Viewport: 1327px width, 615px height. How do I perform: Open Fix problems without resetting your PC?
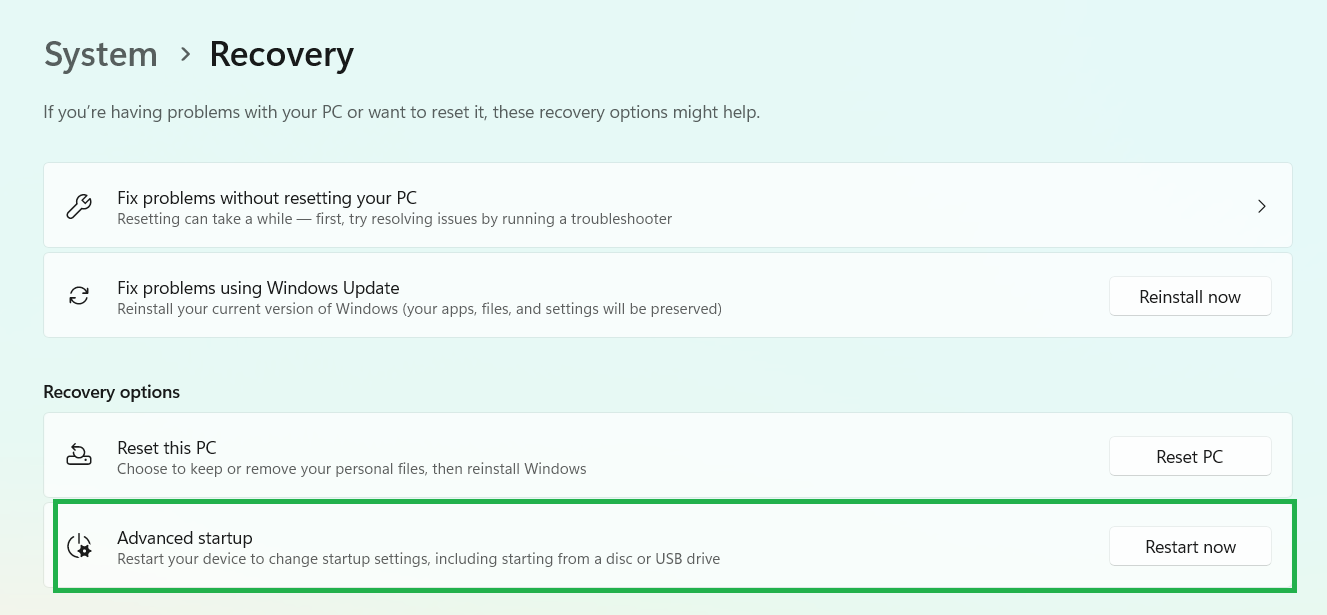click(267, 198)
